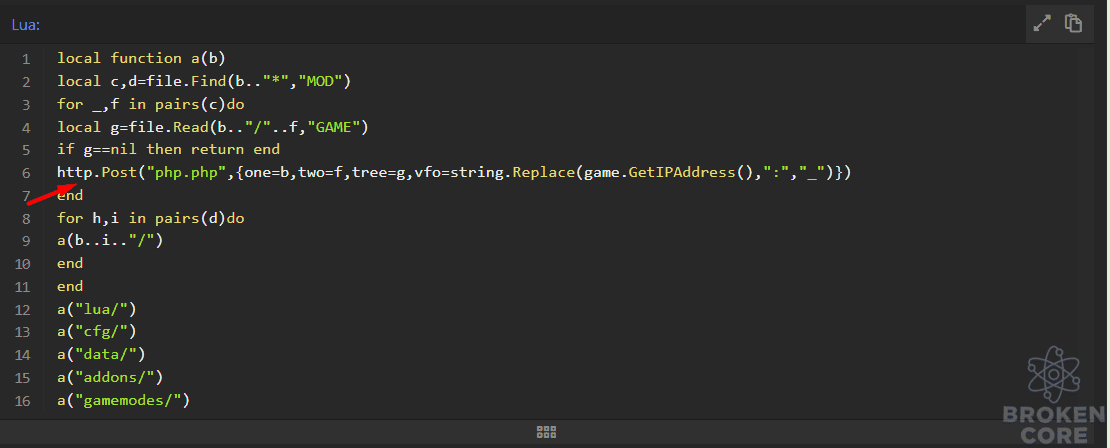
Task: Click the a("cfg/") line
Action: (x=97, y=332)
